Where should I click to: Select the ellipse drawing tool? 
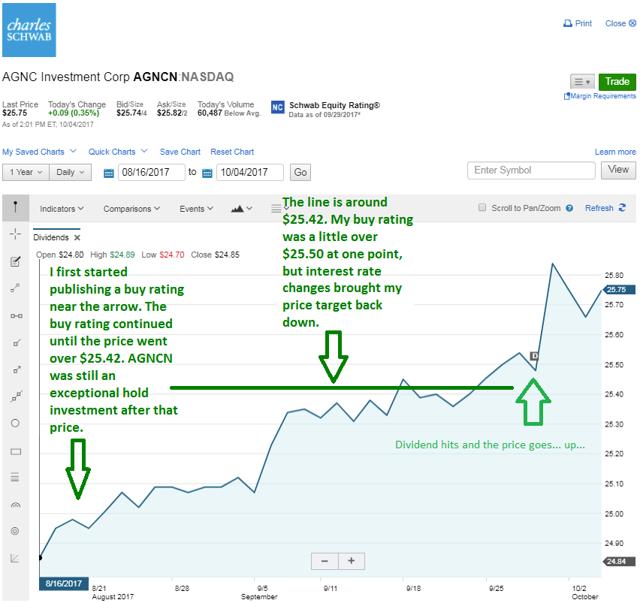point(15,423)
